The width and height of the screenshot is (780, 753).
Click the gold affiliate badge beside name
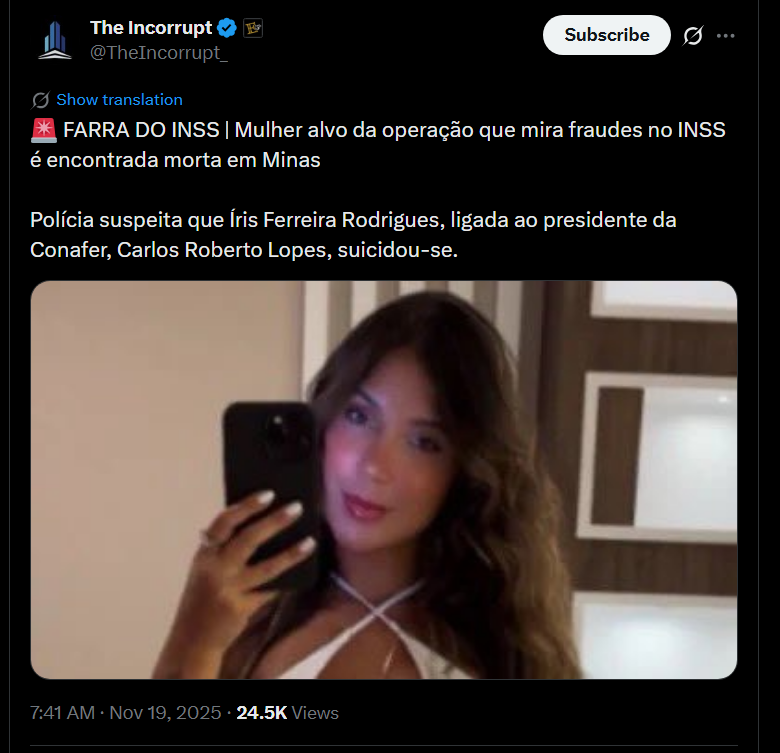coord(253,28)
